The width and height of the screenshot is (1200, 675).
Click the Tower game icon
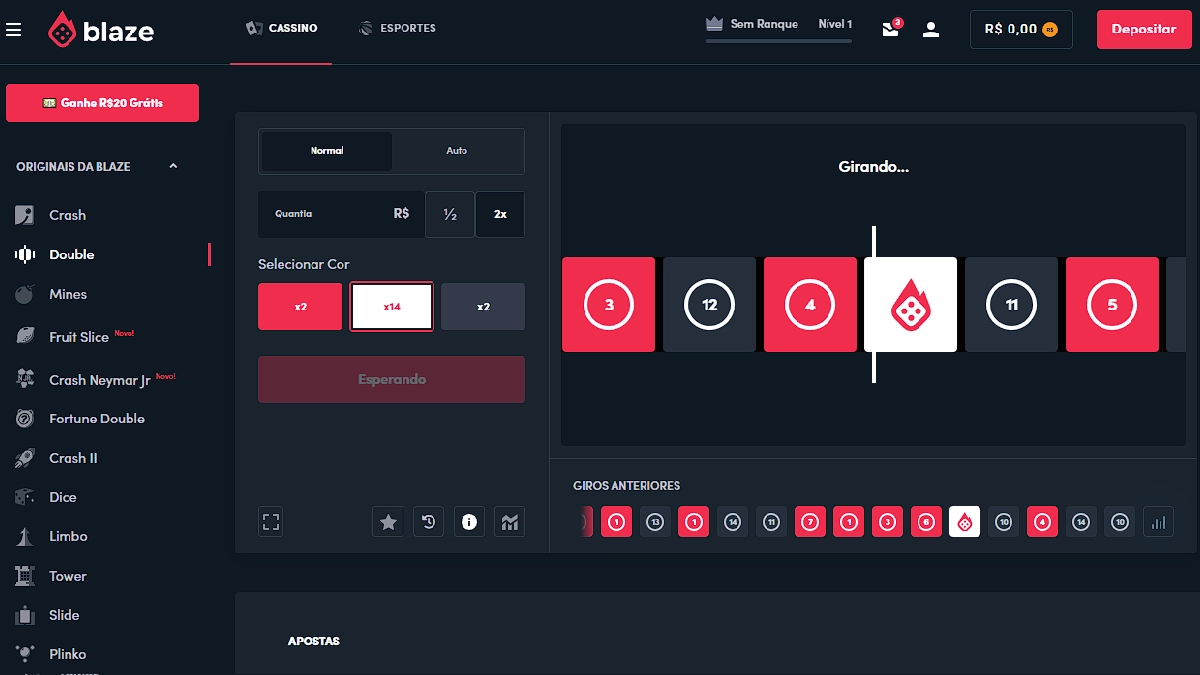pyautogui.click(x=25, y=576)
